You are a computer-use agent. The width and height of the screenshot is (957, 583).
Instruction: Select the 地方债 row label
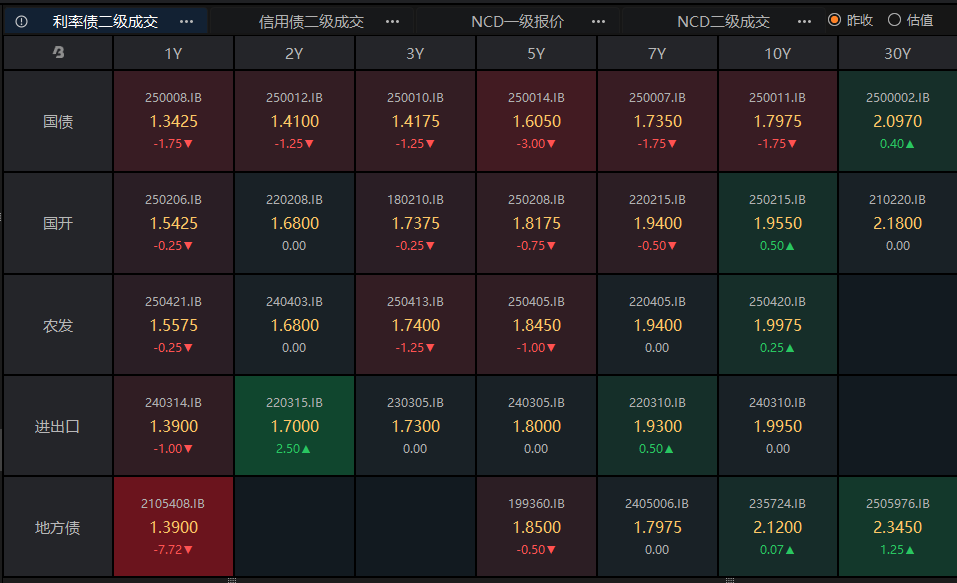click(58, 527)
